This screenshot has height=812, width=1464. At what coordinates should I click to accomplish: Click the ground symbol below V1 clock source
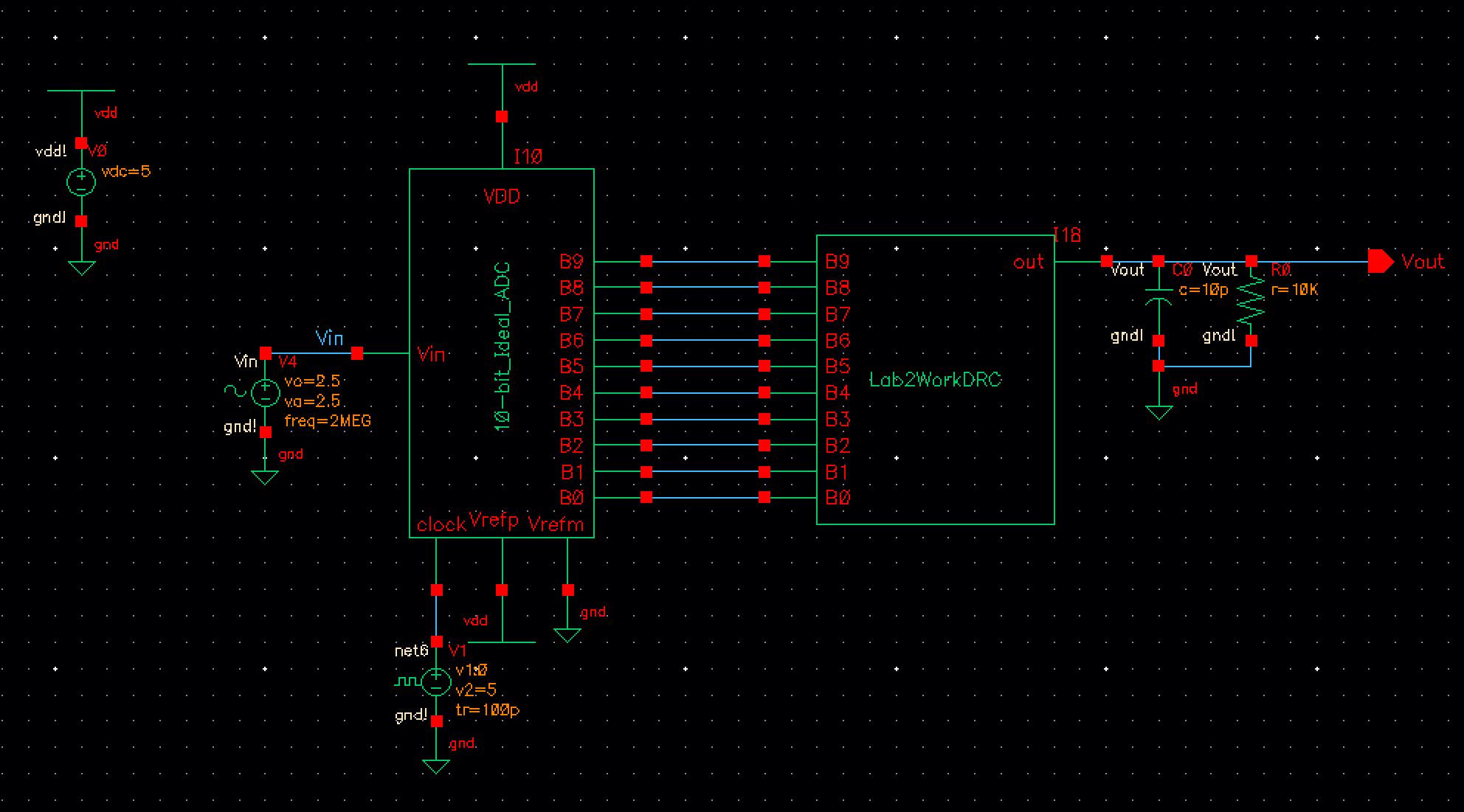pyautogui.click(x=436, y=766)
